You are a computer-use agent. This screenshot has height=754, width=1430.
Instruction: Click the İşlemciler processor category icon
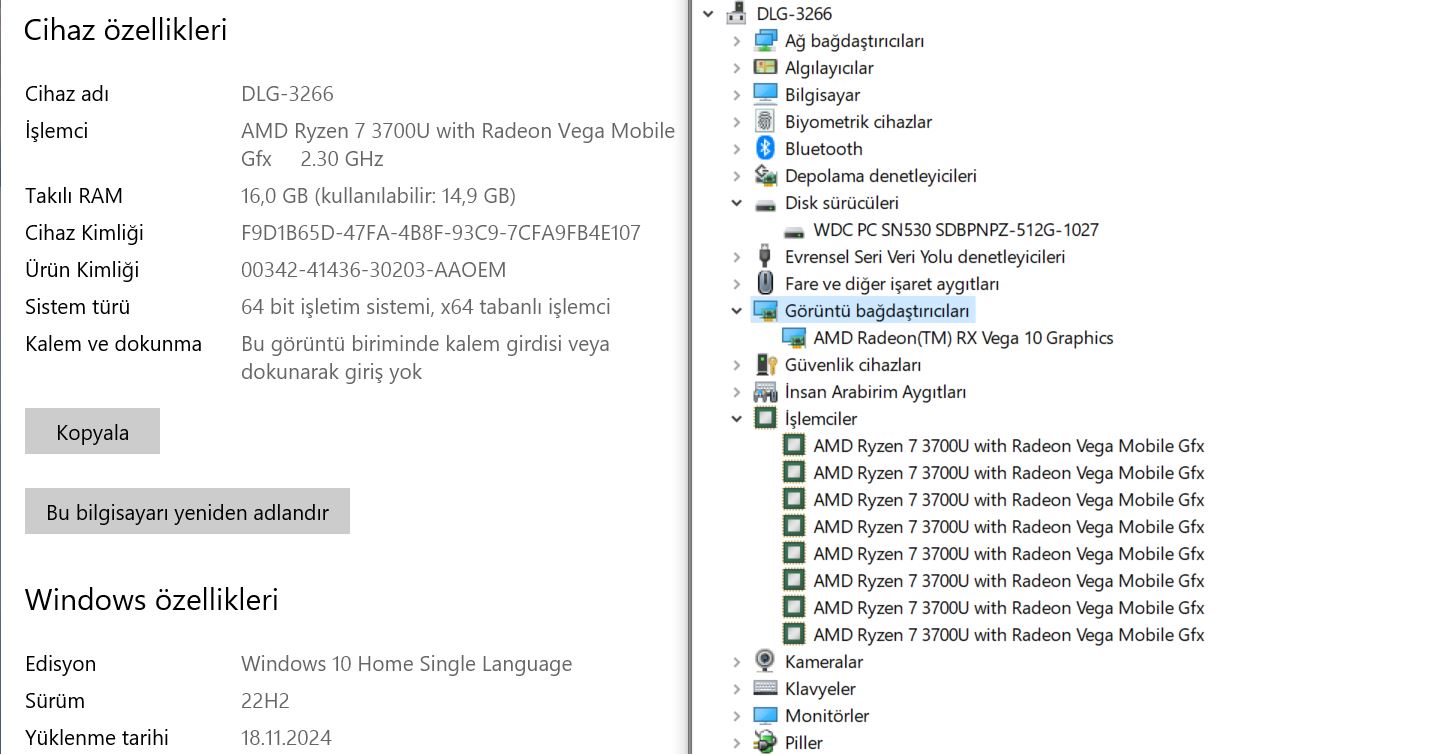[x=765, y=418]
